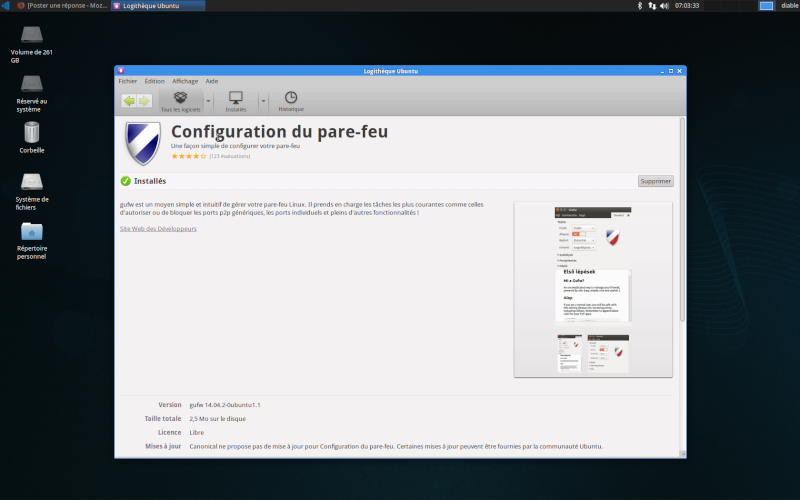
Task: Click the vertical scrollbar of the details page
Action: pyautogui.click(x=682, y=219)
